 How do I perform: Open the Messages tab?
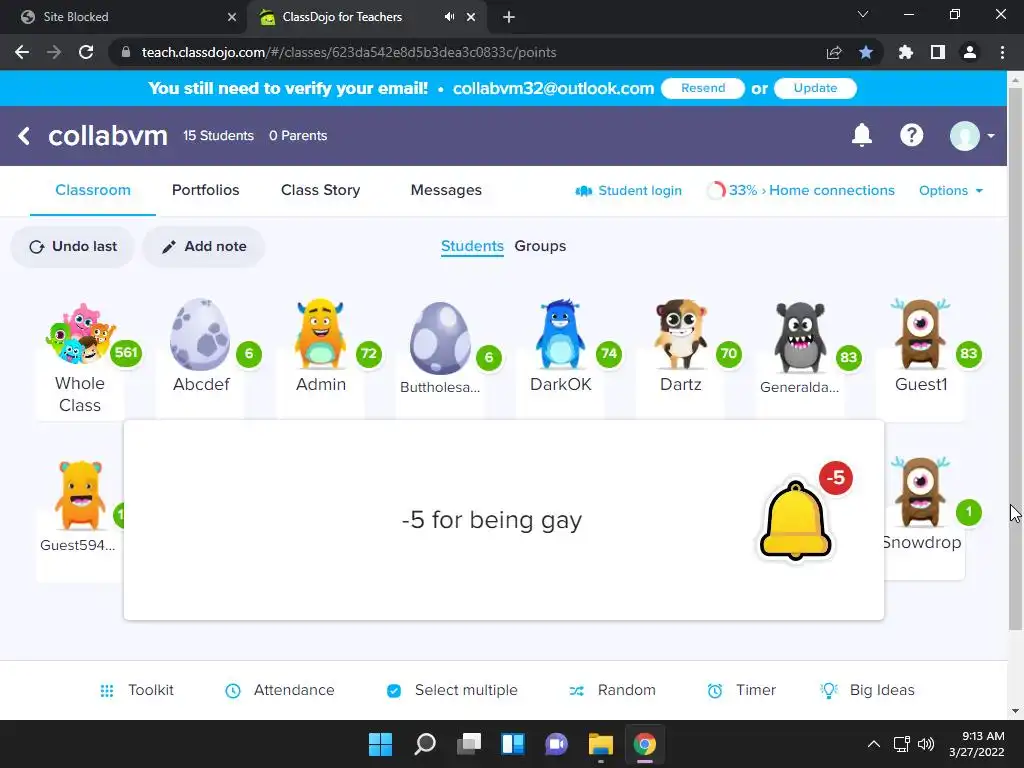click(x=446, y=190)
